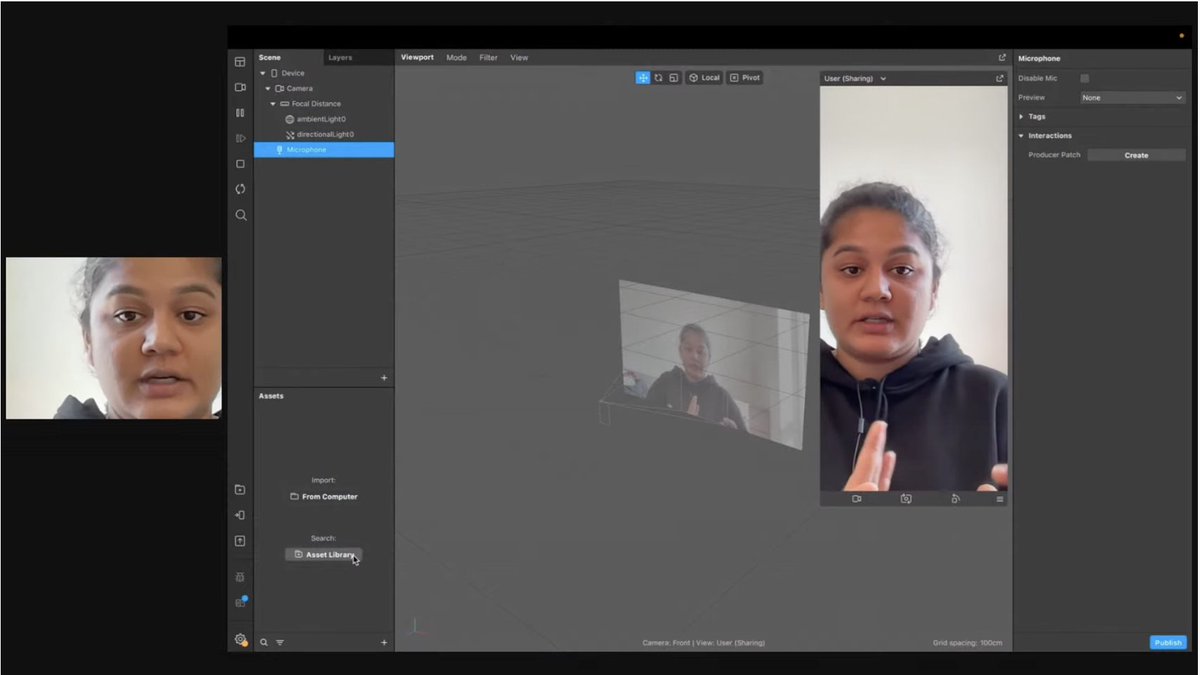This screenshot has width=1200, height=675.
Task: Switch to the Layers tab
Action: tap(340, 58)
